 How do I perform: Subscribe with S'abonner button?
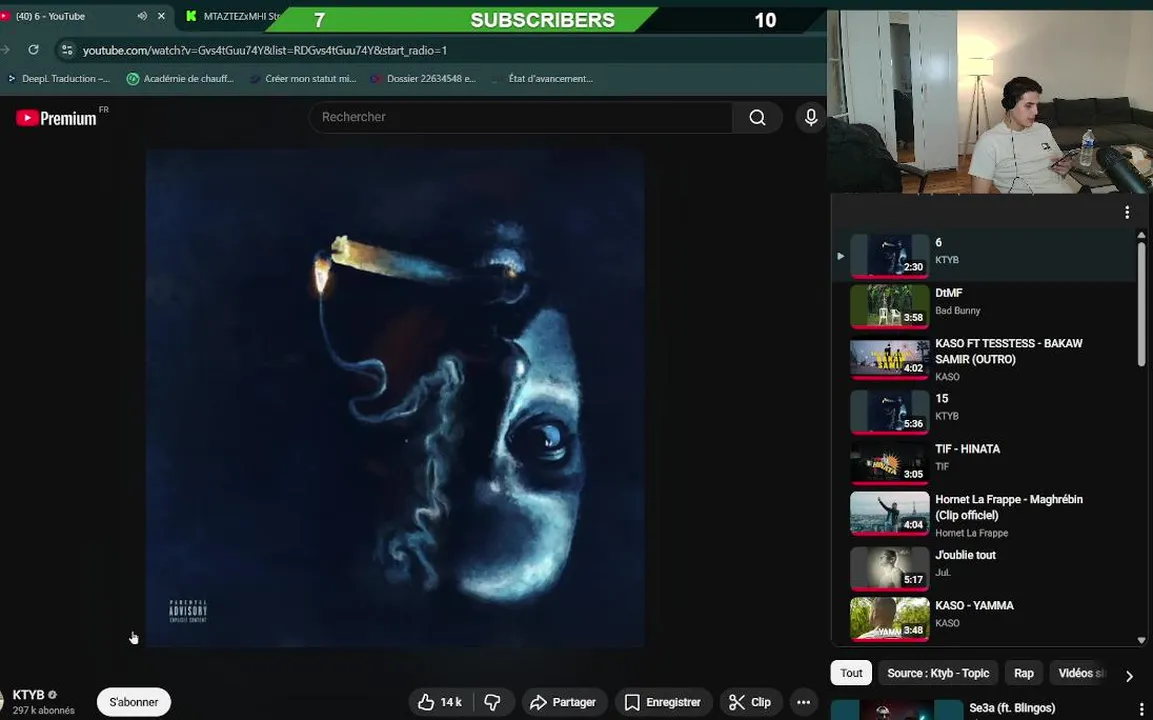click(x=134, y=702)
